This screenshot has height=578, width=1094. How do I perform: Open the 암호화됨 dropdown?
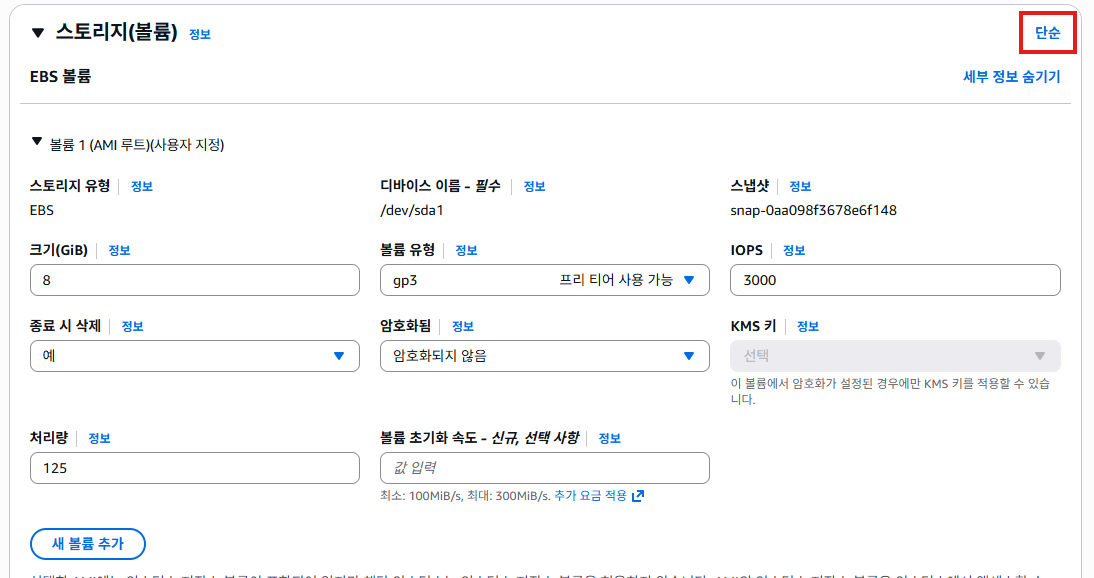[545, 356]
